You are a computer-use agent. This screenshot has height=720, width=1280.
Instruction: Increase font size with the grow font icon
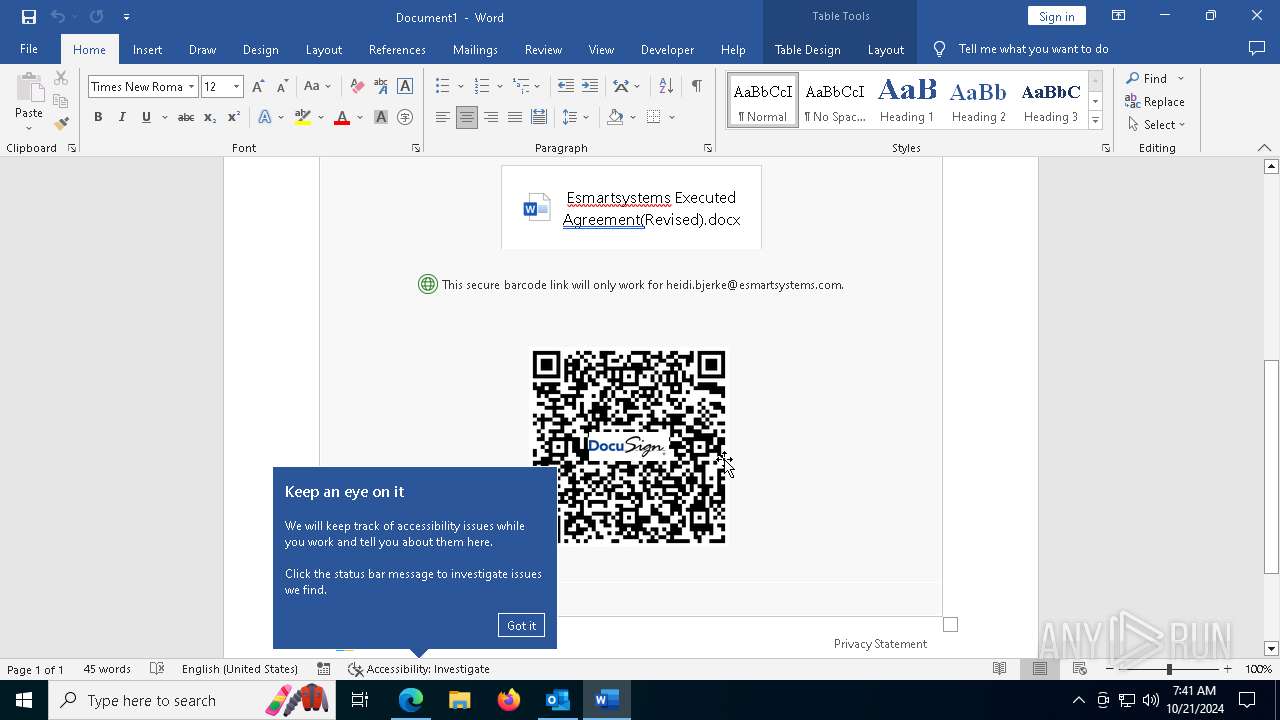point(258,87)
